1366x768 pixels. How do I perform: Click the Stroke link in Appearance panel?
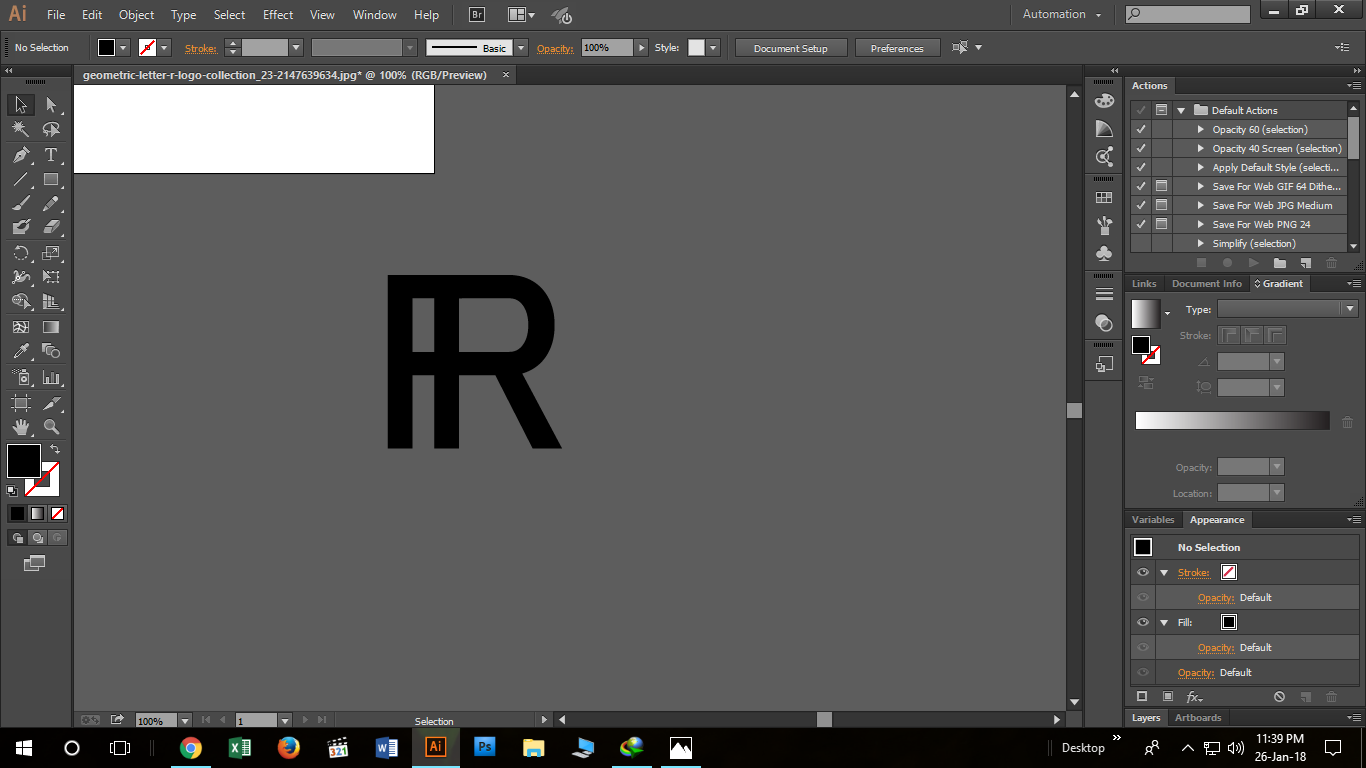1193,573
